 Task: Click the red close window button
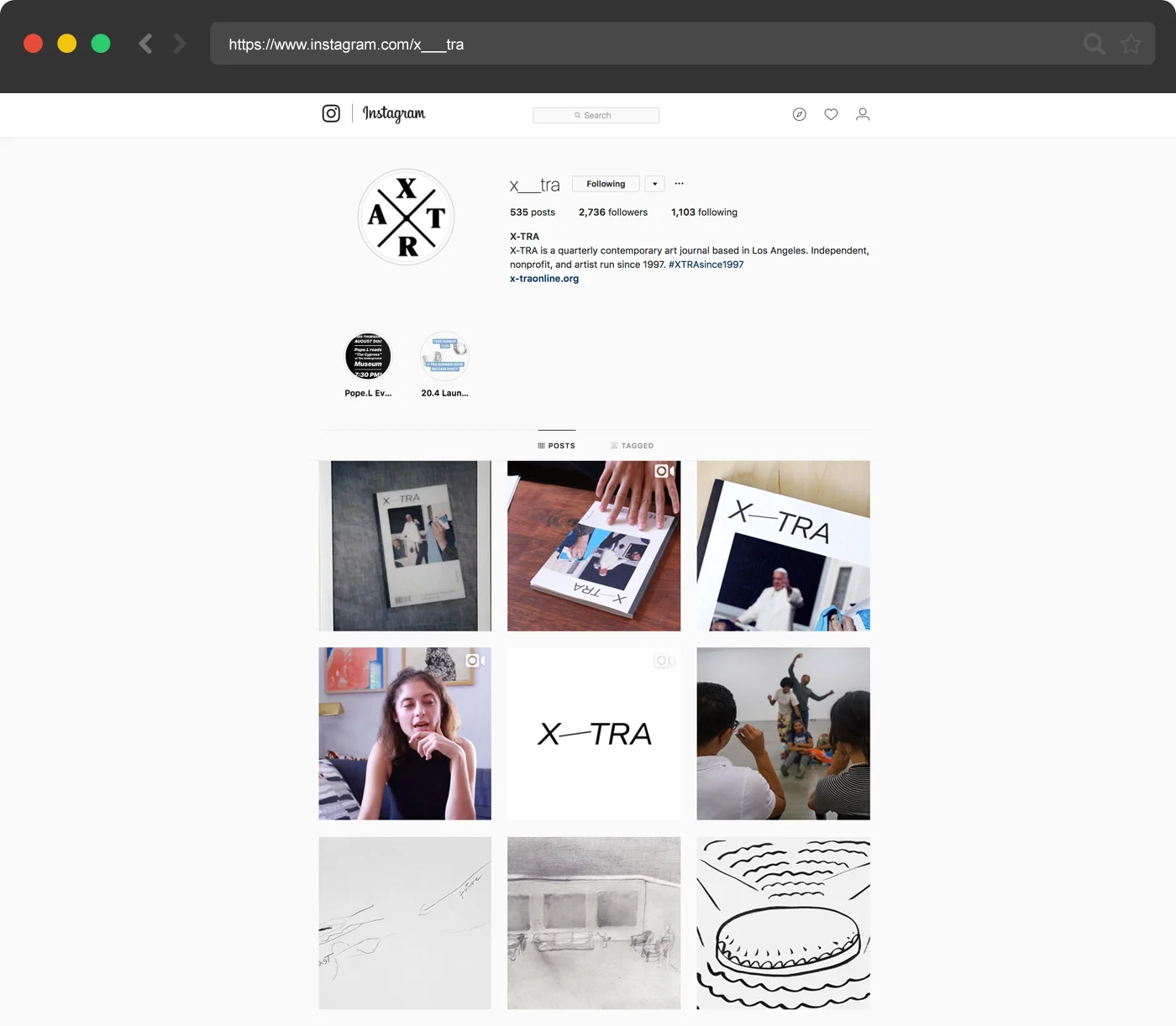tap(34, 44)
